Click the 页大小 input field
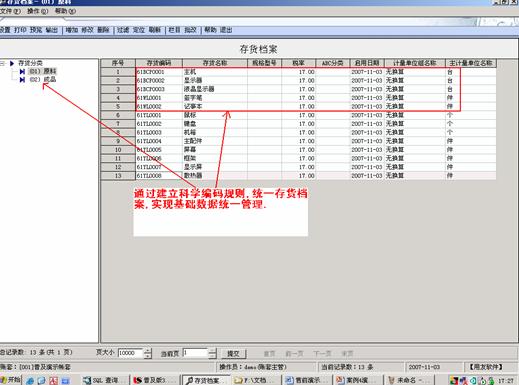This screenshot has height=385, width=519. coord(131,353)
